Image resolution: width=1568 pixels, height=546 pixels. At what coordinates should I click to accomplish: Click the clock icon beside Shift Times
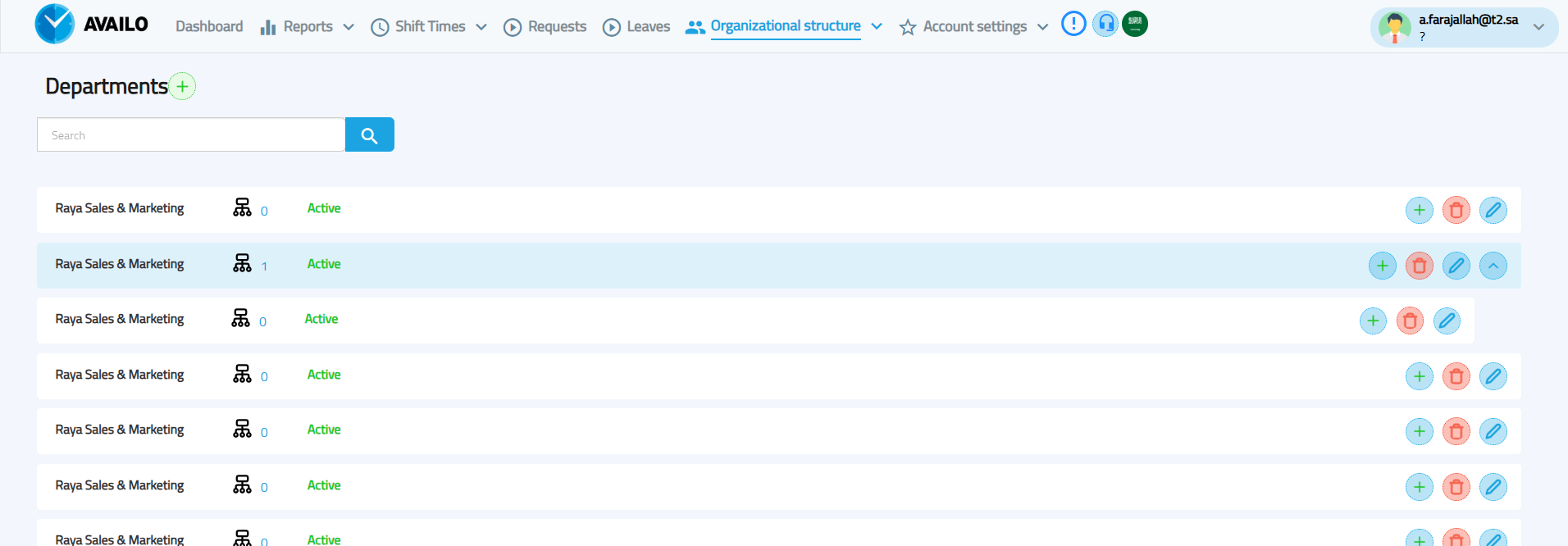point(380,27)
